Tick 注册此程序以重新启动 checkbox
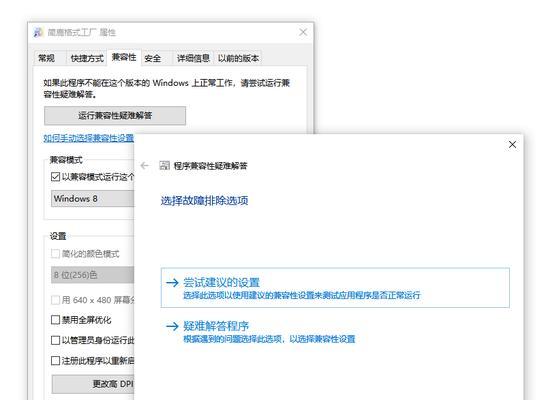550x400 pixels. pyautogui.click(x=55, y=361)
